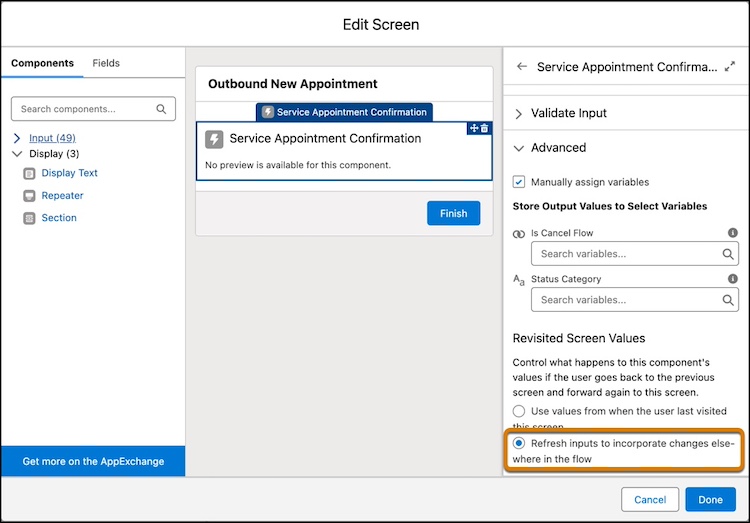
Task: Click the Done button
Action: (x=710, y=500)
